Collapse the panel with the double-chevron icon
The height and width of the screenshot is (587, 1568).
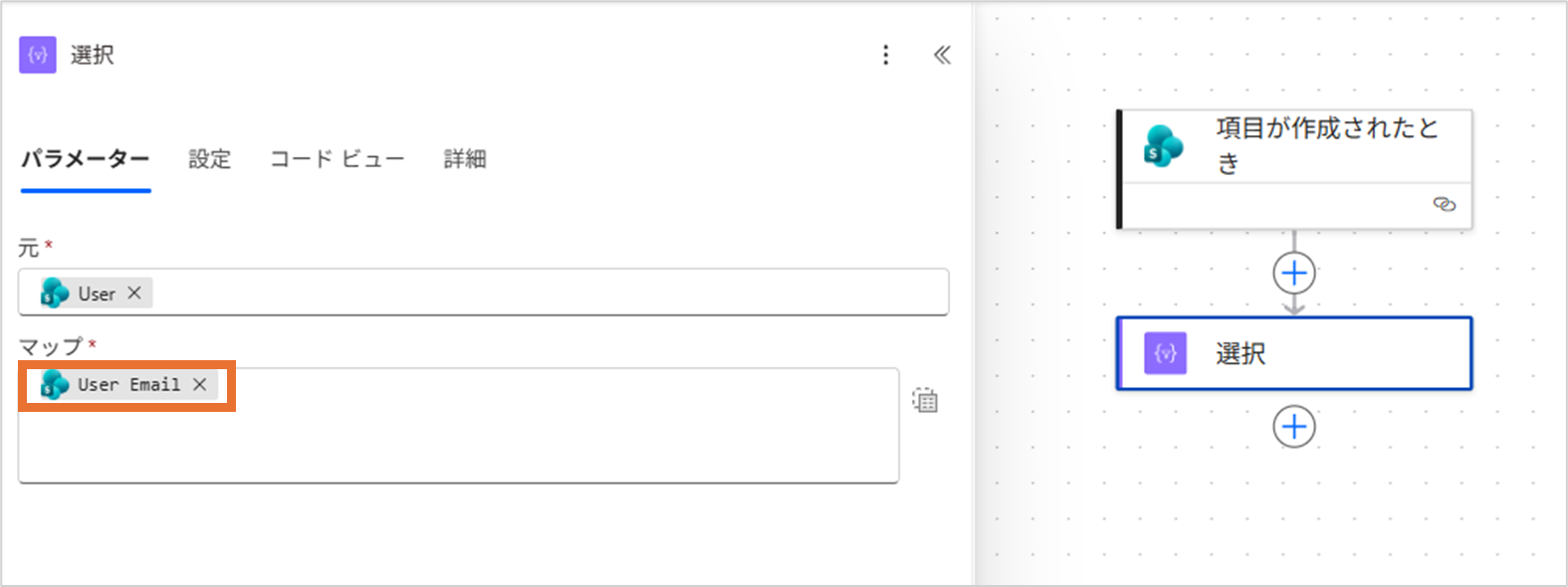click(x=942, y=55)
